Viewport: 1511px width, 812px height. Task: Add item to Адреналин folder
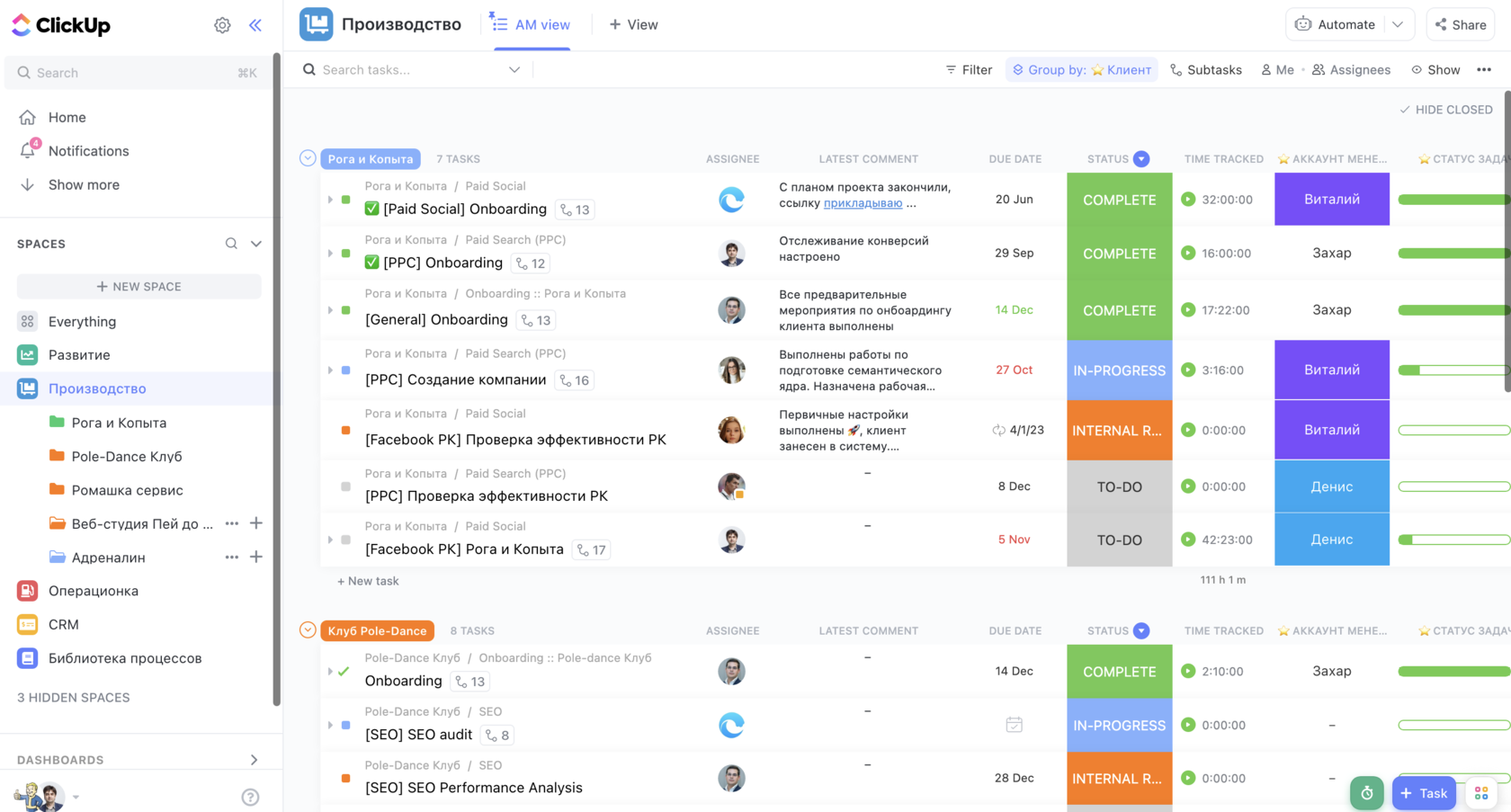(x=256, y=557)
